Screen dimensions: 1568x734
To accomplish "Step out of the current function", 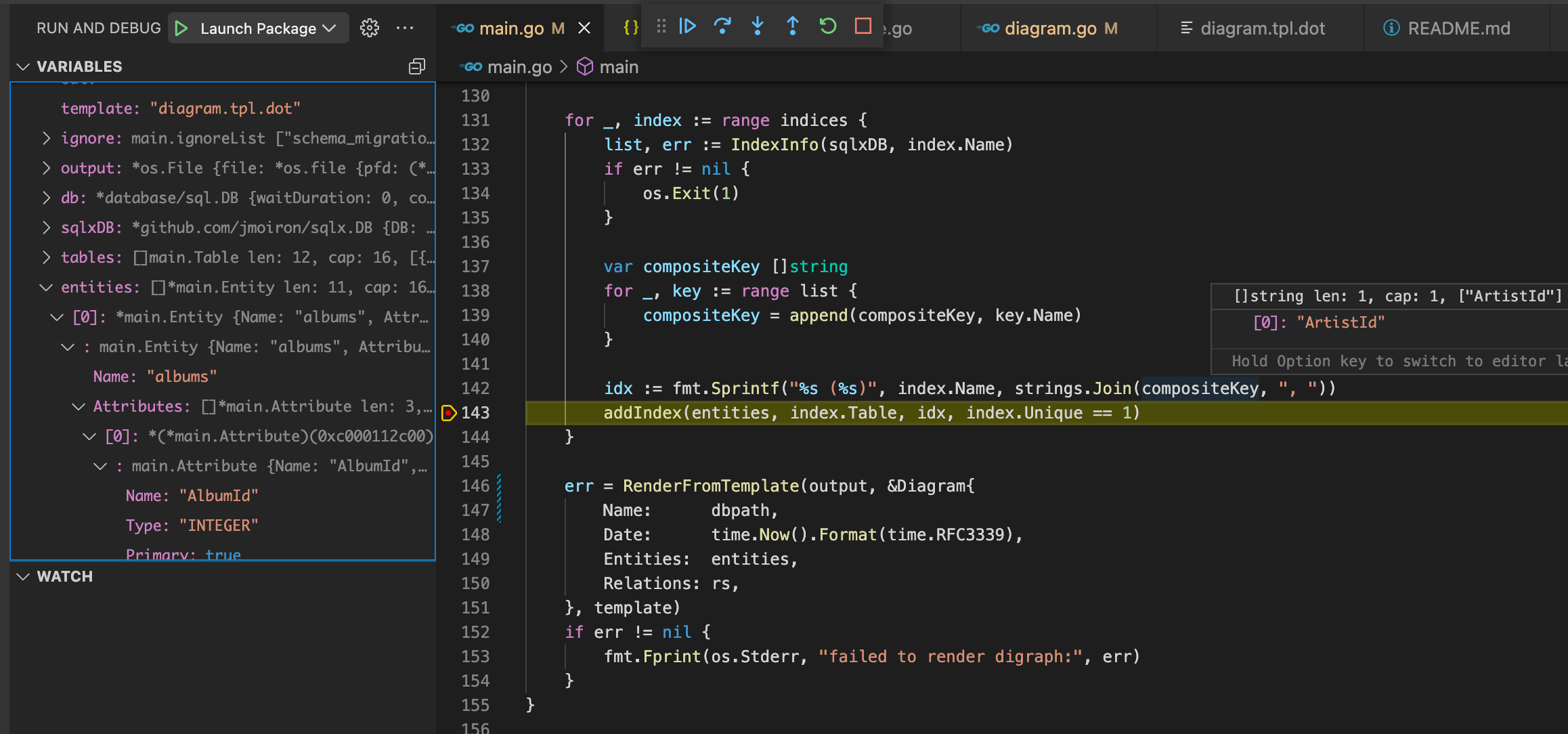I will 793,26.
